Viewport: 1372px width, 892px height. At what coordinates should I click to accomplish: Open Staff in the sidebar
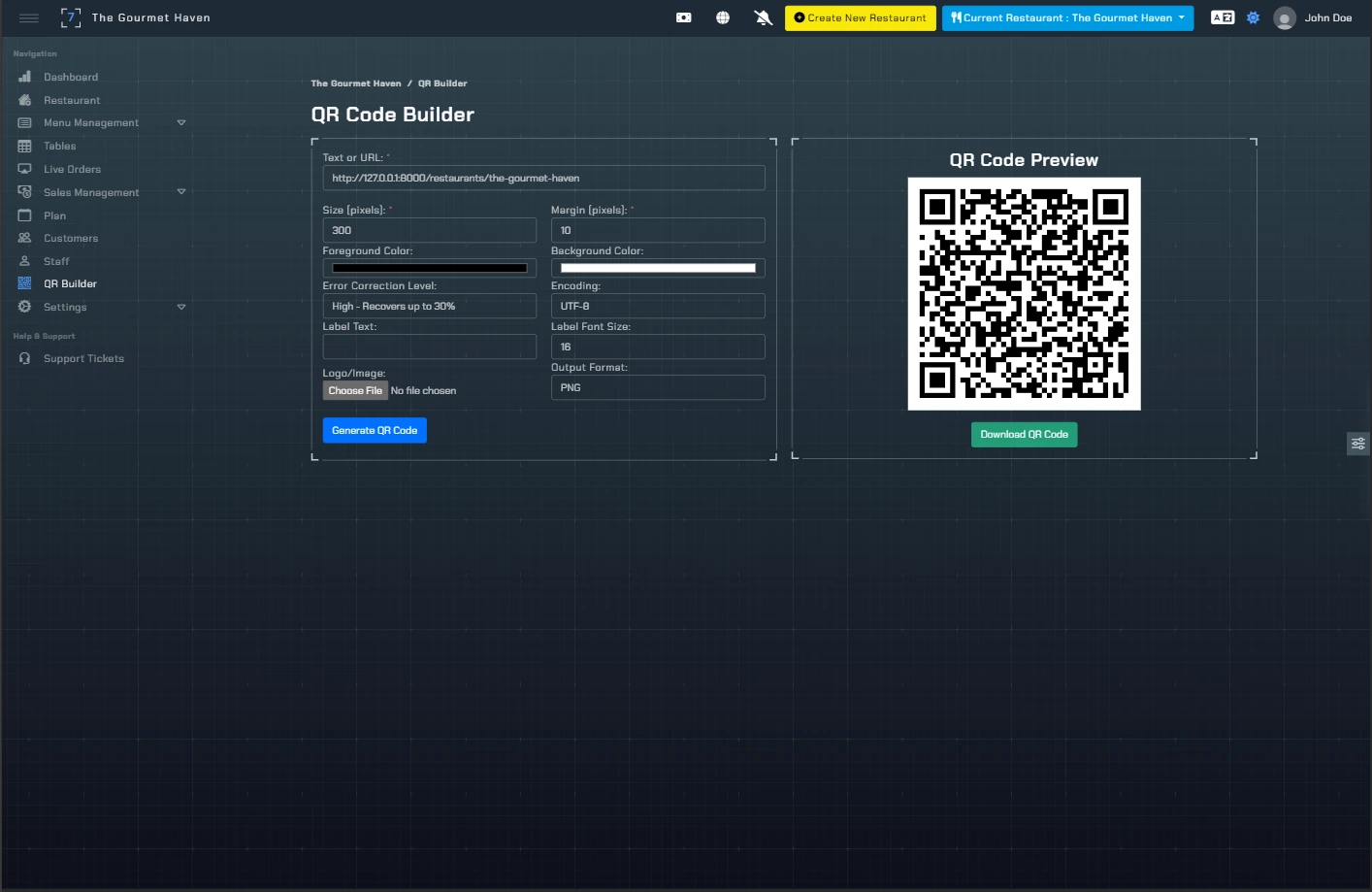(56, 261)
